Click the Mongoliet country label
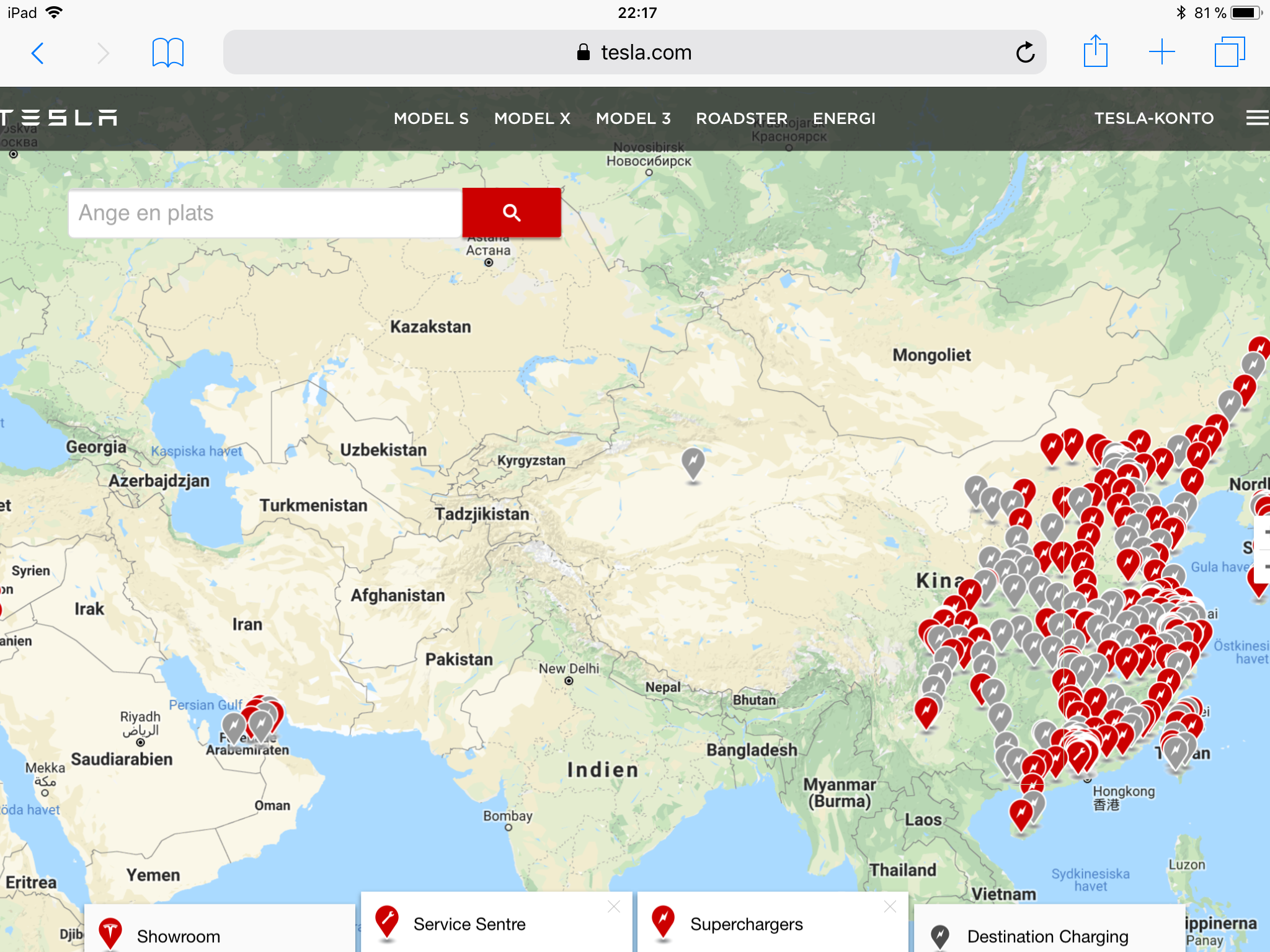1270x952 pixels. pyautogui.click(x=931, y=355)
